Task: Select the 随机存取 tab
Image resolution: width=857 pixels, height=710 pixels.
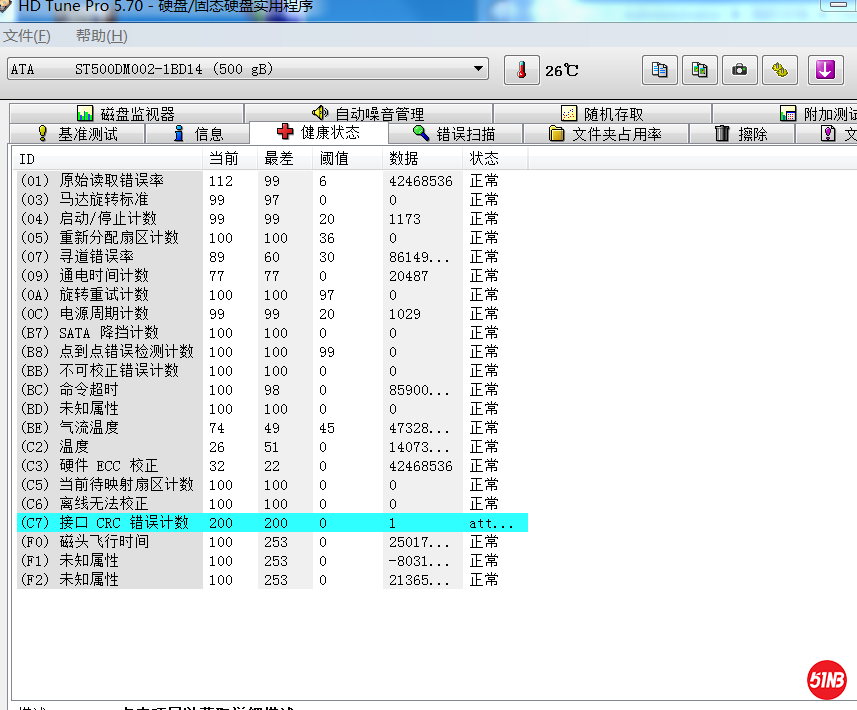Action: [602, 114]
